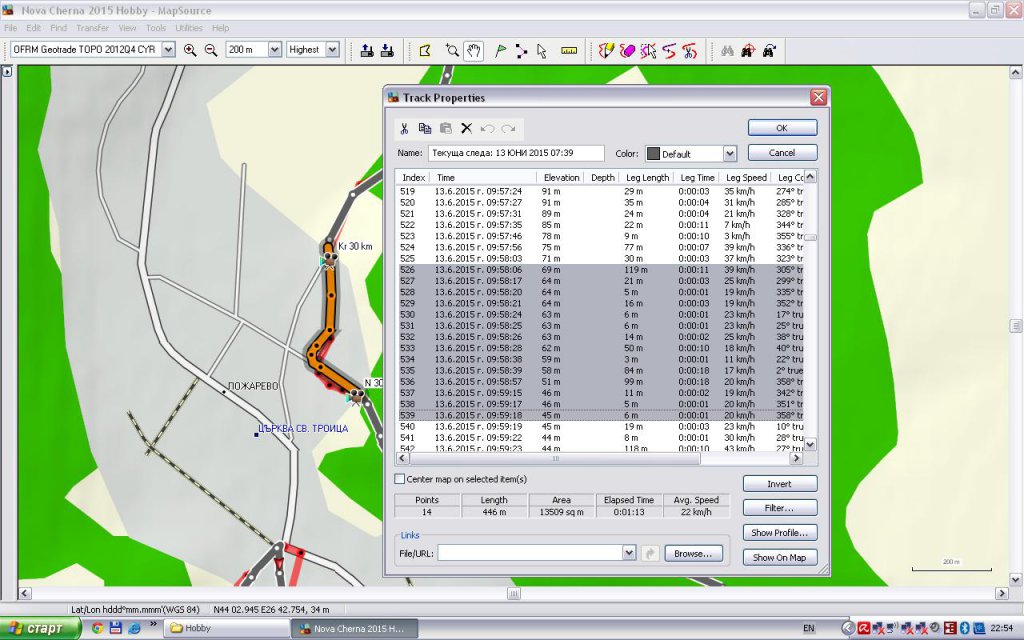Open the Transfer menu

point(92,28)
